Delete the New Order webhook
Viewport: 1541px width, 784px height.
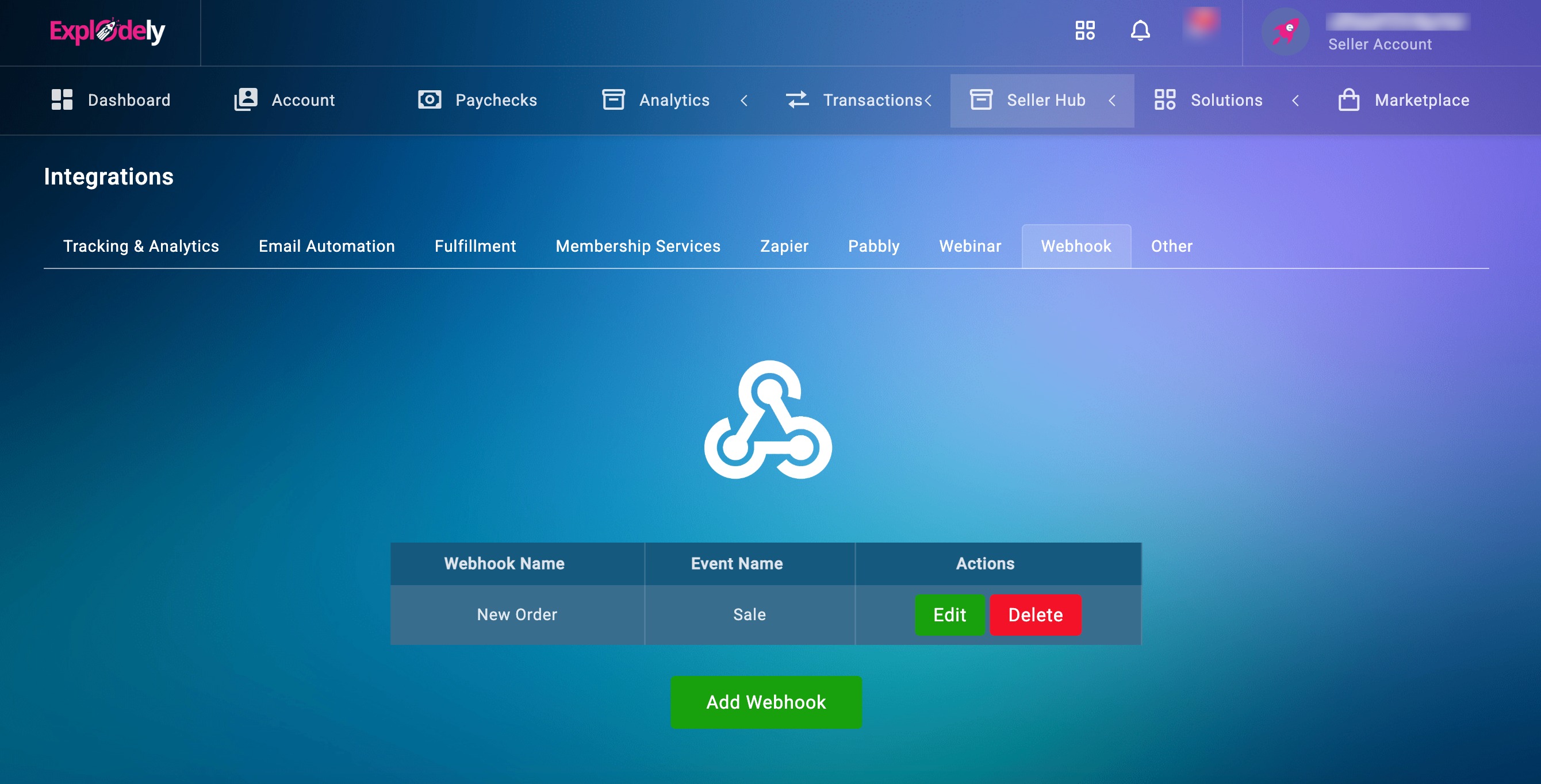pyautogui.click(x=1035, y=615)
